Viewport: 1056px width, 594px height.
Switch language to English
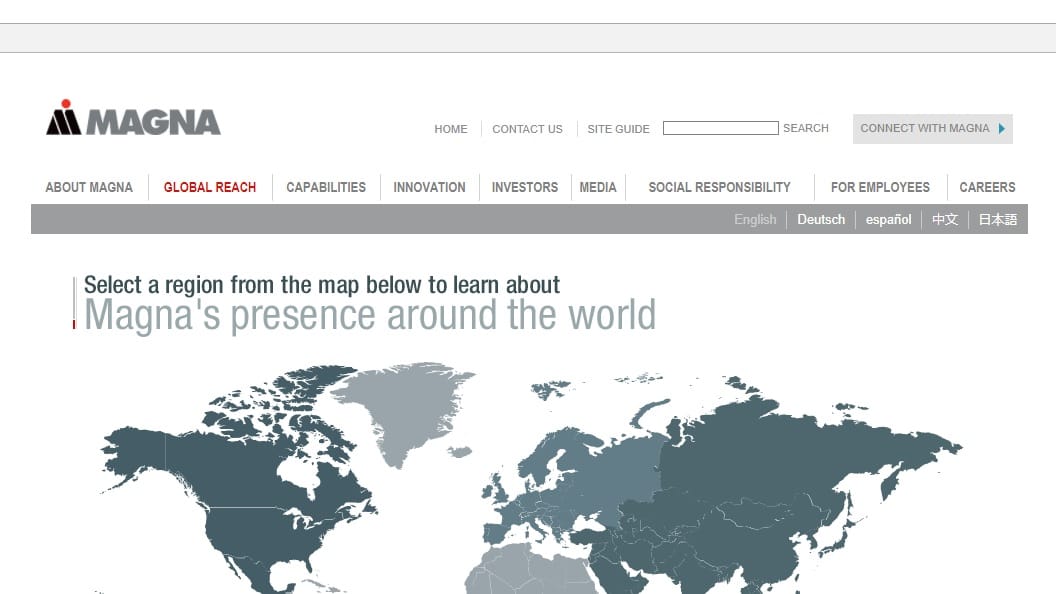755,220
